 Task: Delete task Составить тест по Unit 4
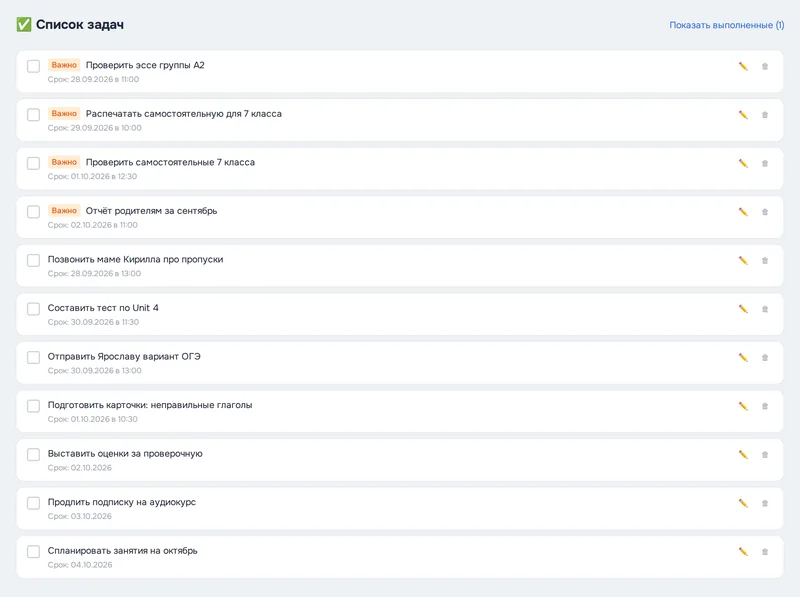tap(765, 309)
